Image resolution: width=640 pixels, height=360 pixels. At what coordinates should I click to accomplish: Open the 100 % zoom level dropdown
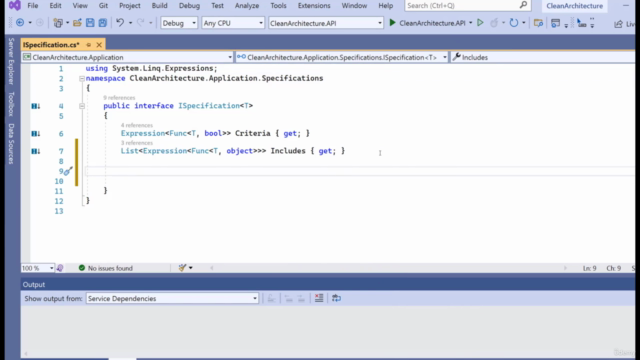[38, 268]
